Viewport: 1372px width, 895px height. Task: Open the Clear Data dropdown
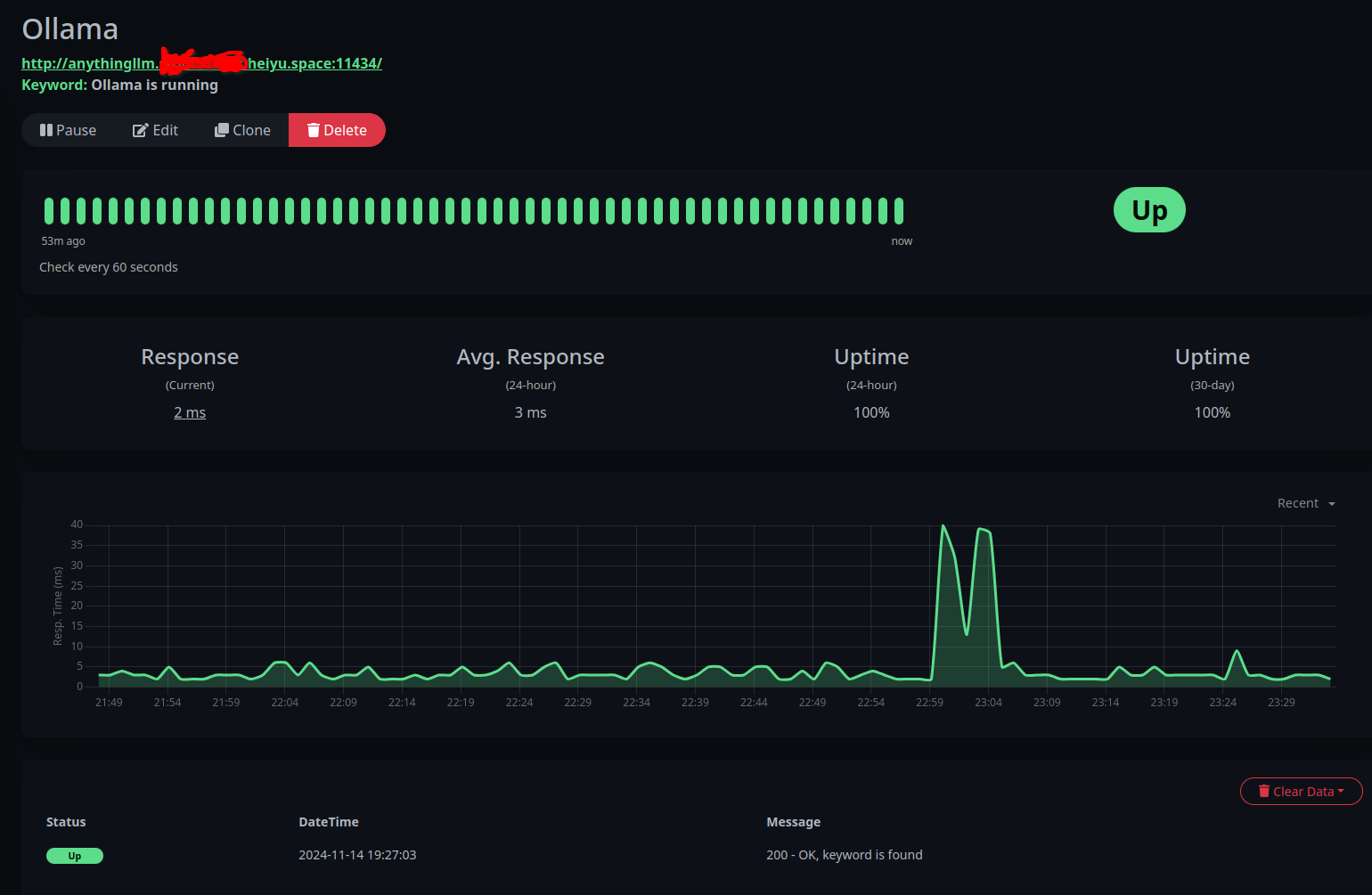[x=1301, y=791]
